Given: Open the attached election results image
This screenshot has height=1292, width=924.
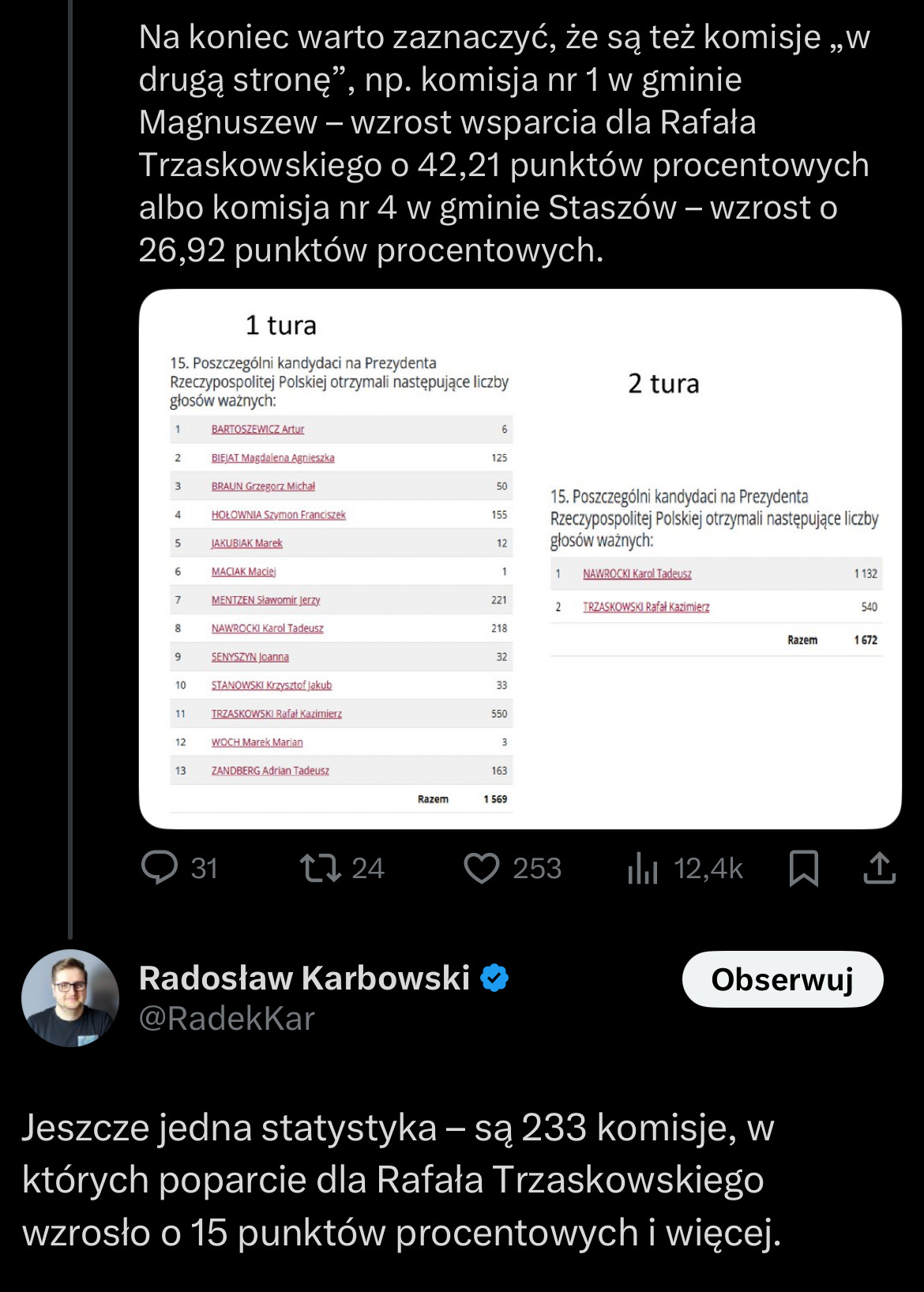Looking at the screenshot, I should tap(520, 559).
